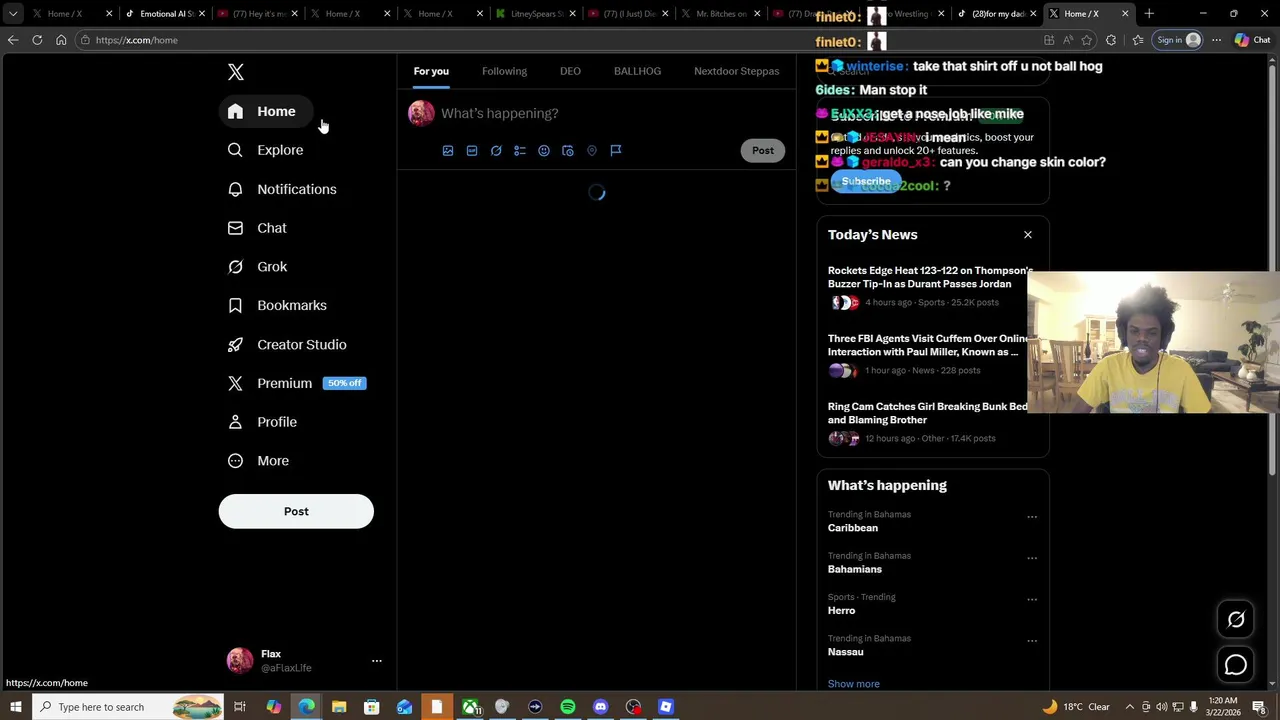The image size is (1280, 720).
Task: Open Explore search icon in sidebar
Action: (235, 150)
